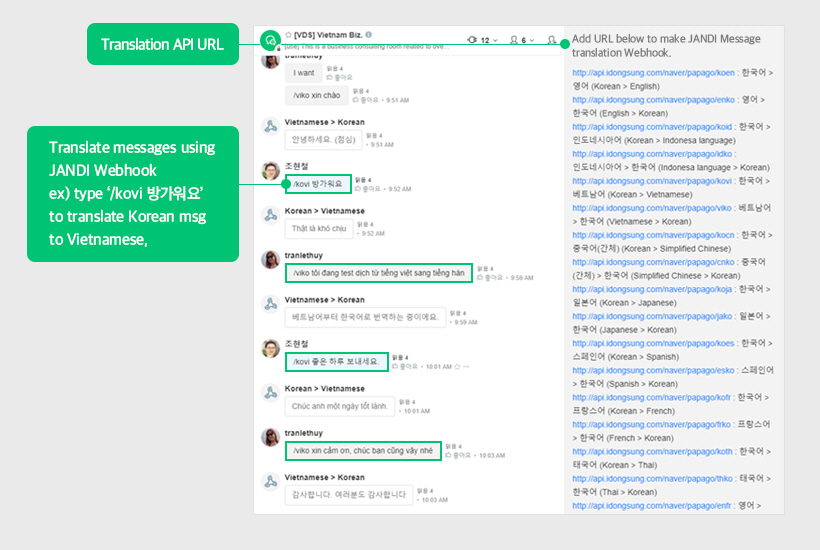Expand the chevron next to the 12 count
The image size is (820, 550).
[x=495, y=40]
